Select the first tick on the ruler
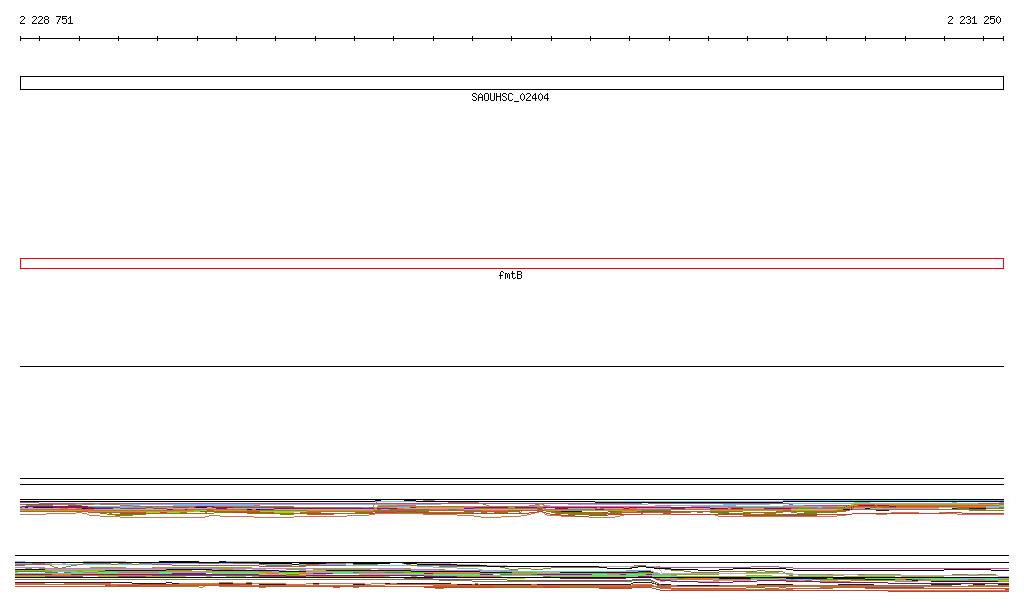1024x611 pixels. [x=21, y=39]
